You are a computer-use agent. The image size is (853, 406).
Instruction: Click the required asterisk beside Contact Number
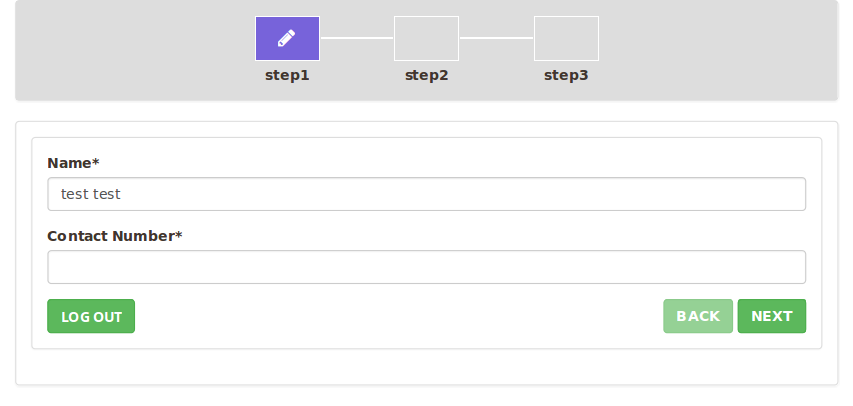coord(179,235)
